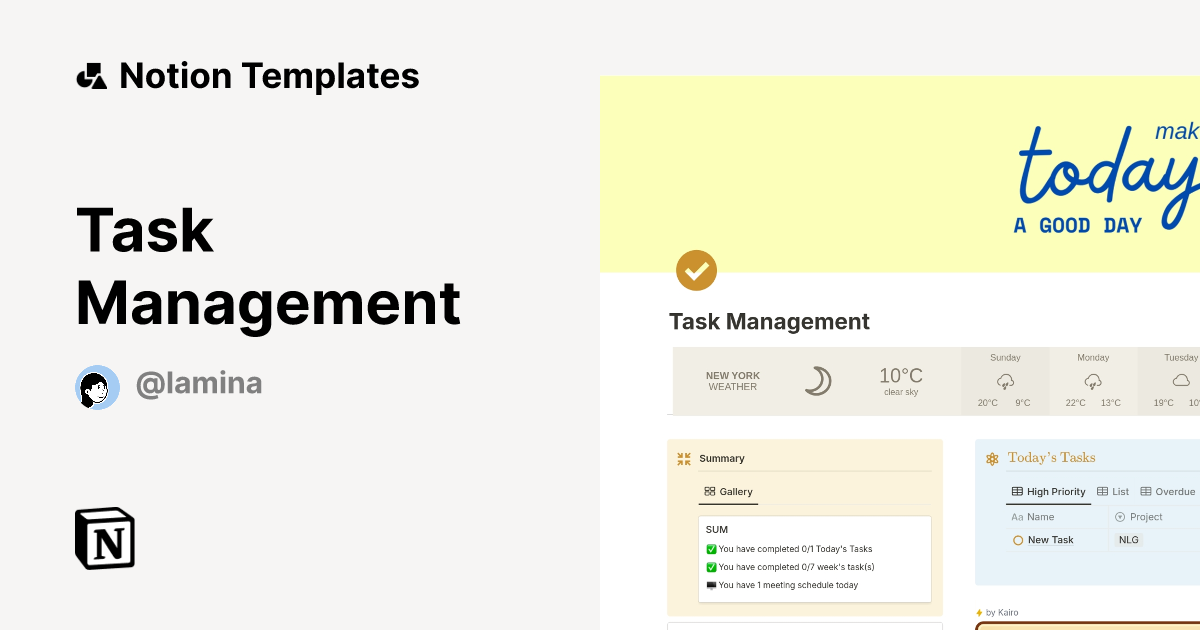1200x630 pixels.
Task: Open the Overdue tab
Action: pos(1168,491)
